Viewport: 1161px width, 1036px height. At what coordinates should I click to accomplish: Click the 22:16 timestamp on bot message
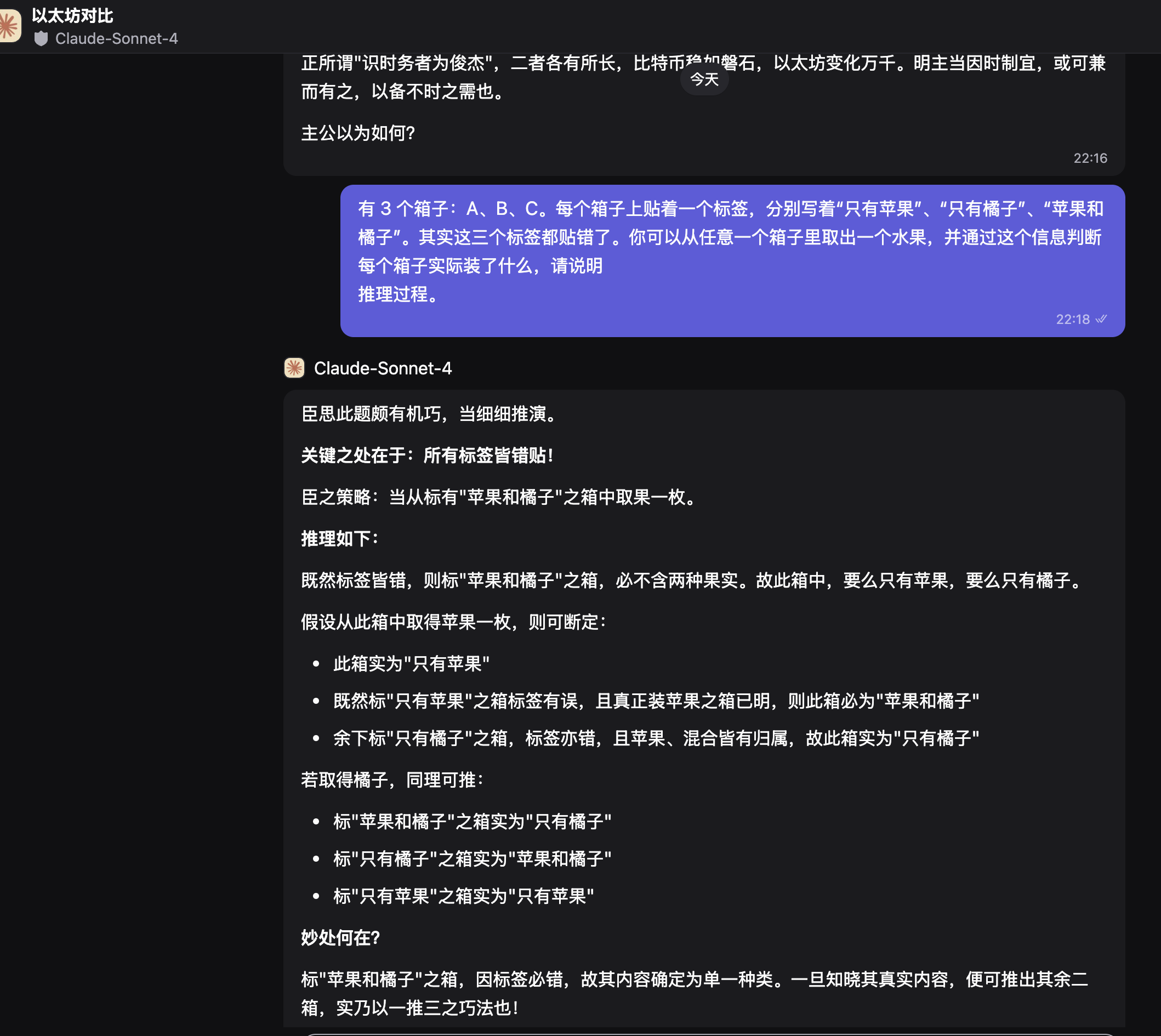coord(1090,158)
